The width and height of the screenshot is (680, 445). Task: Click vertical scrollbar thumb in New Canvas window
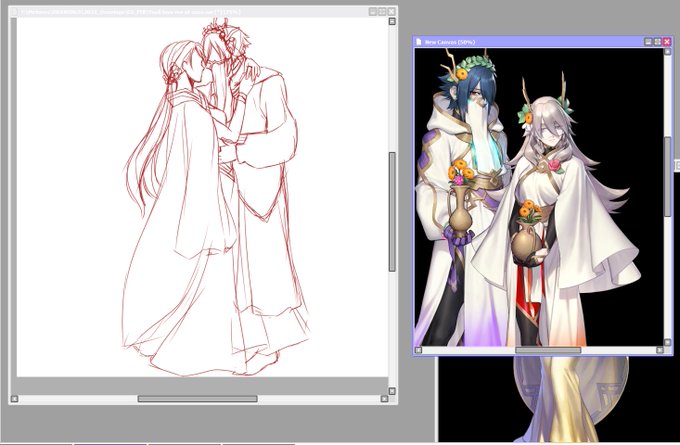point(667,177)
